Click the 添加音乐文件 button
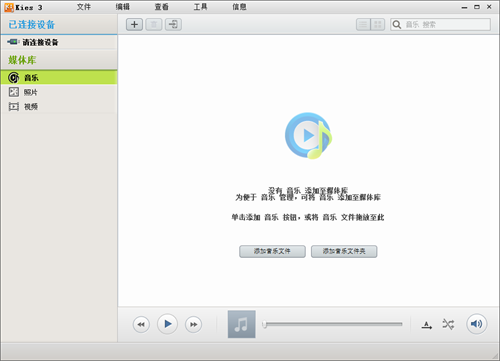 (272, 251)
